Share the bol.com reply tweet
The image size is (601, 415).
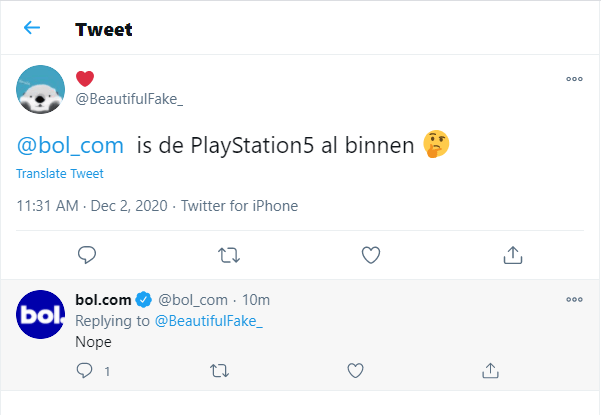pos(490,371)
